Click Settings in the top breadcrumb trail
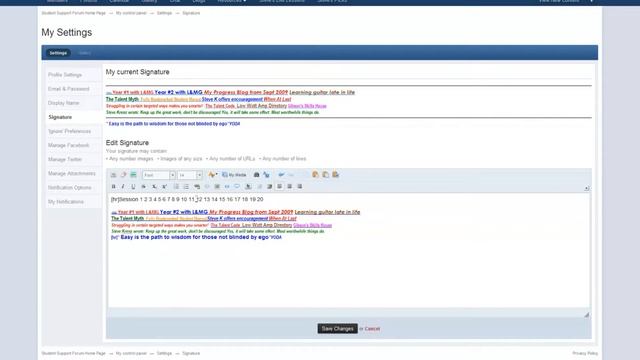Viewport: 640px width, 360px height. 164,13
